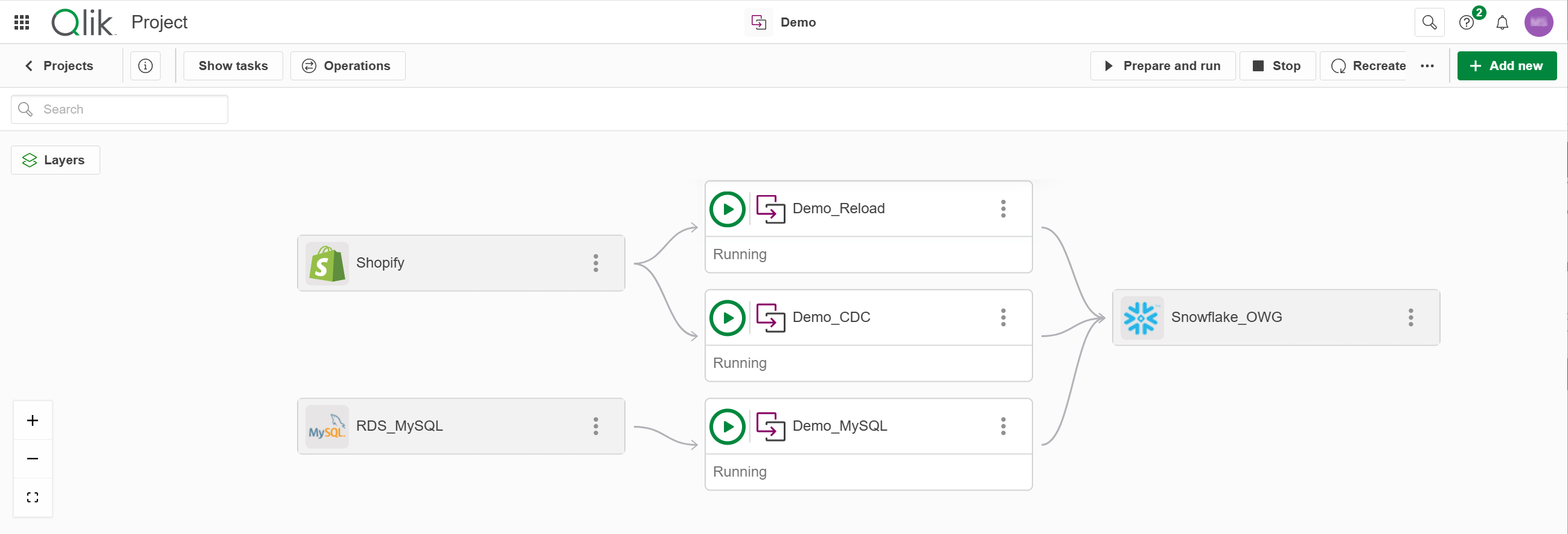The image size is (1568, 534).
Task: Open the Layers panel
Action: click(x=56, y=160)
